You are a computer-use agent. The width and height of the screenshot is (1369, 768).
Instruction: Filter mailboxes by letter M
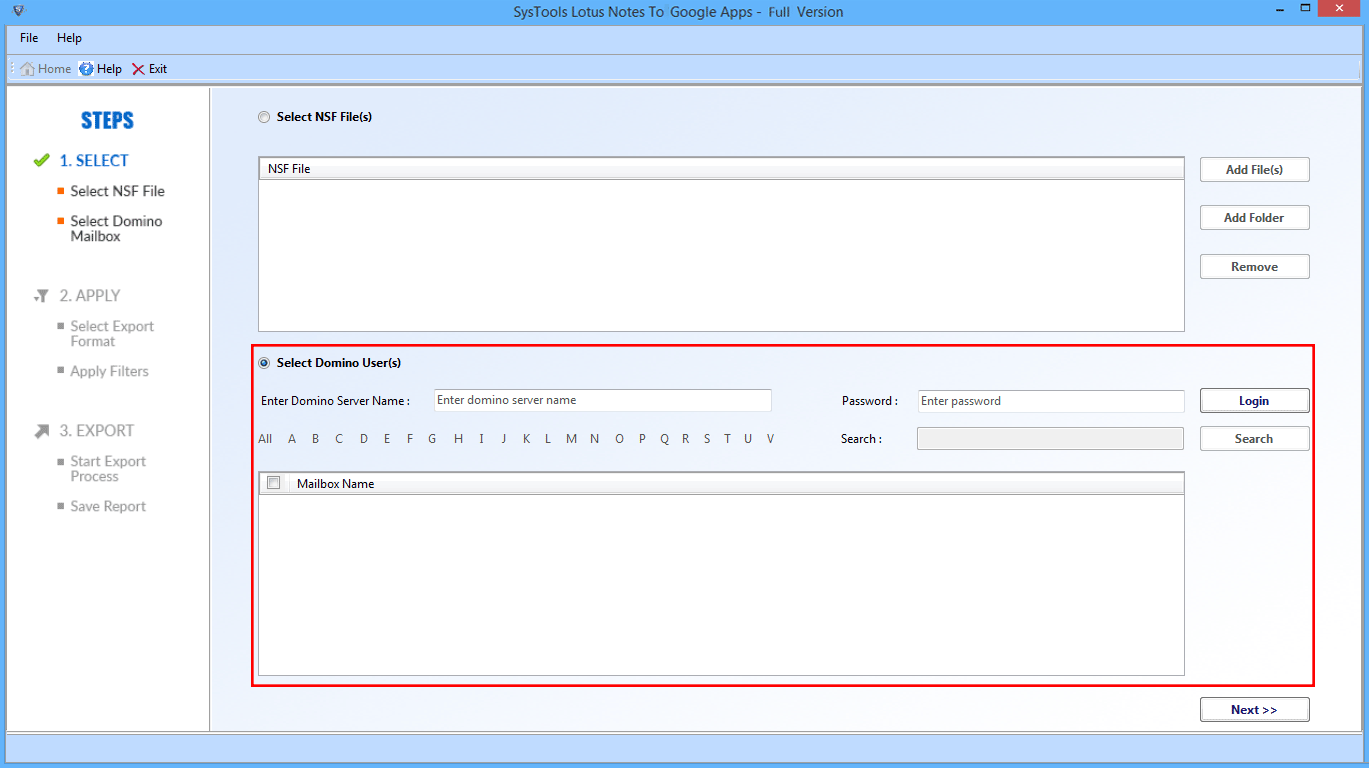571,439
